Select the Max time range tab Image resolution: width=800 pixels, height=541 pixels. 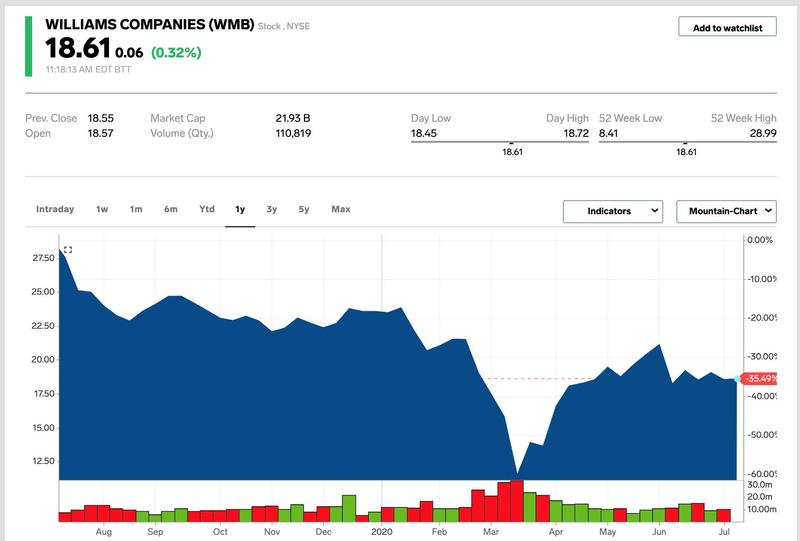tap(341, 209)
